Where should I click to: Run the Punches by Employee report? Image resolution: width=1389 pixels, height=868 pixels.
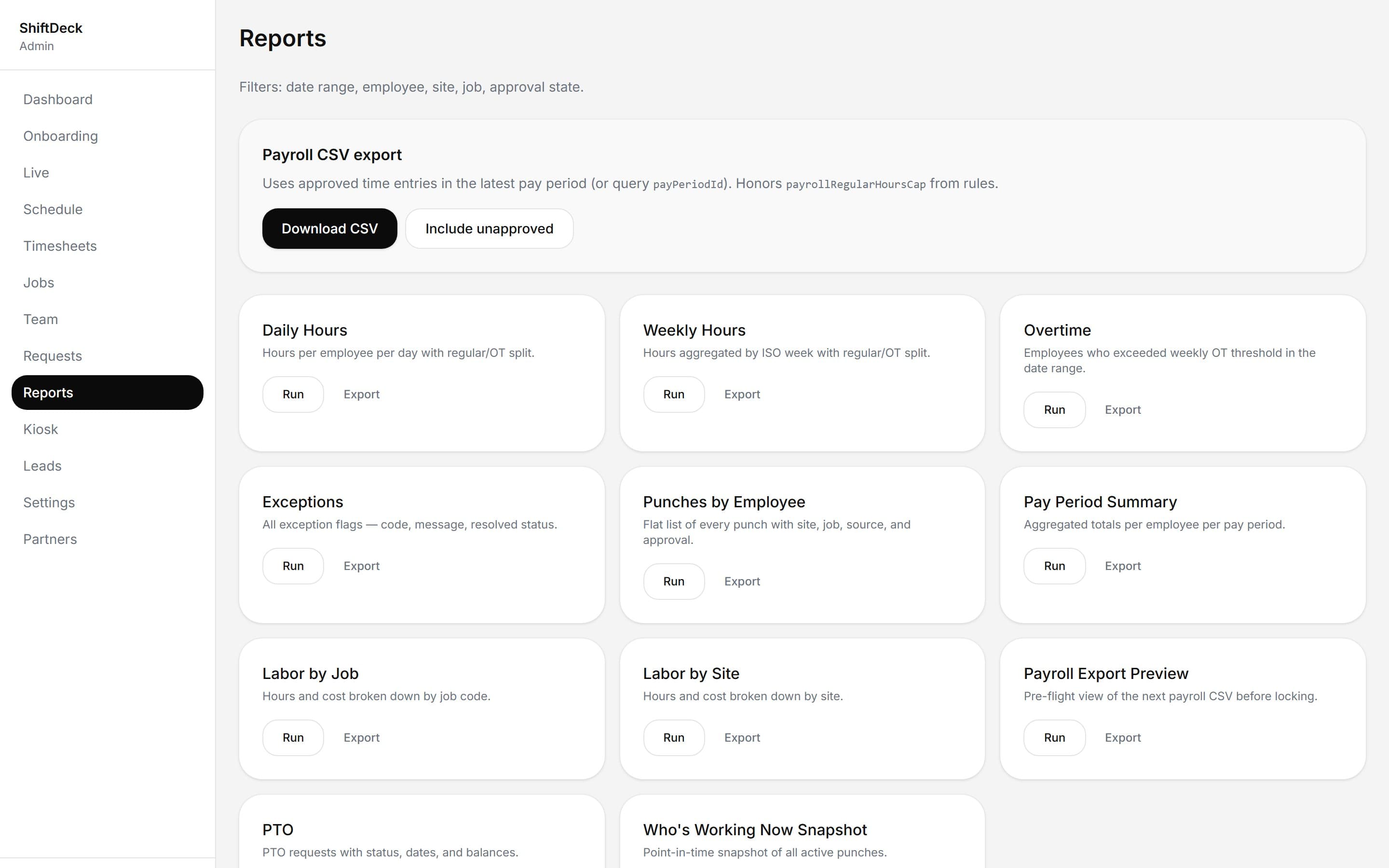tap(674, 582)
